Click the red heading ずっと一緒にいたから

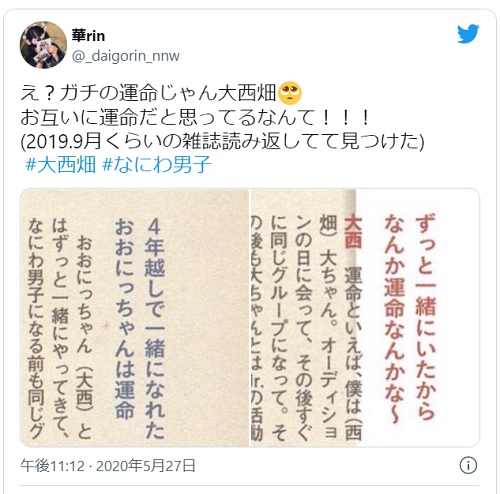426,317
